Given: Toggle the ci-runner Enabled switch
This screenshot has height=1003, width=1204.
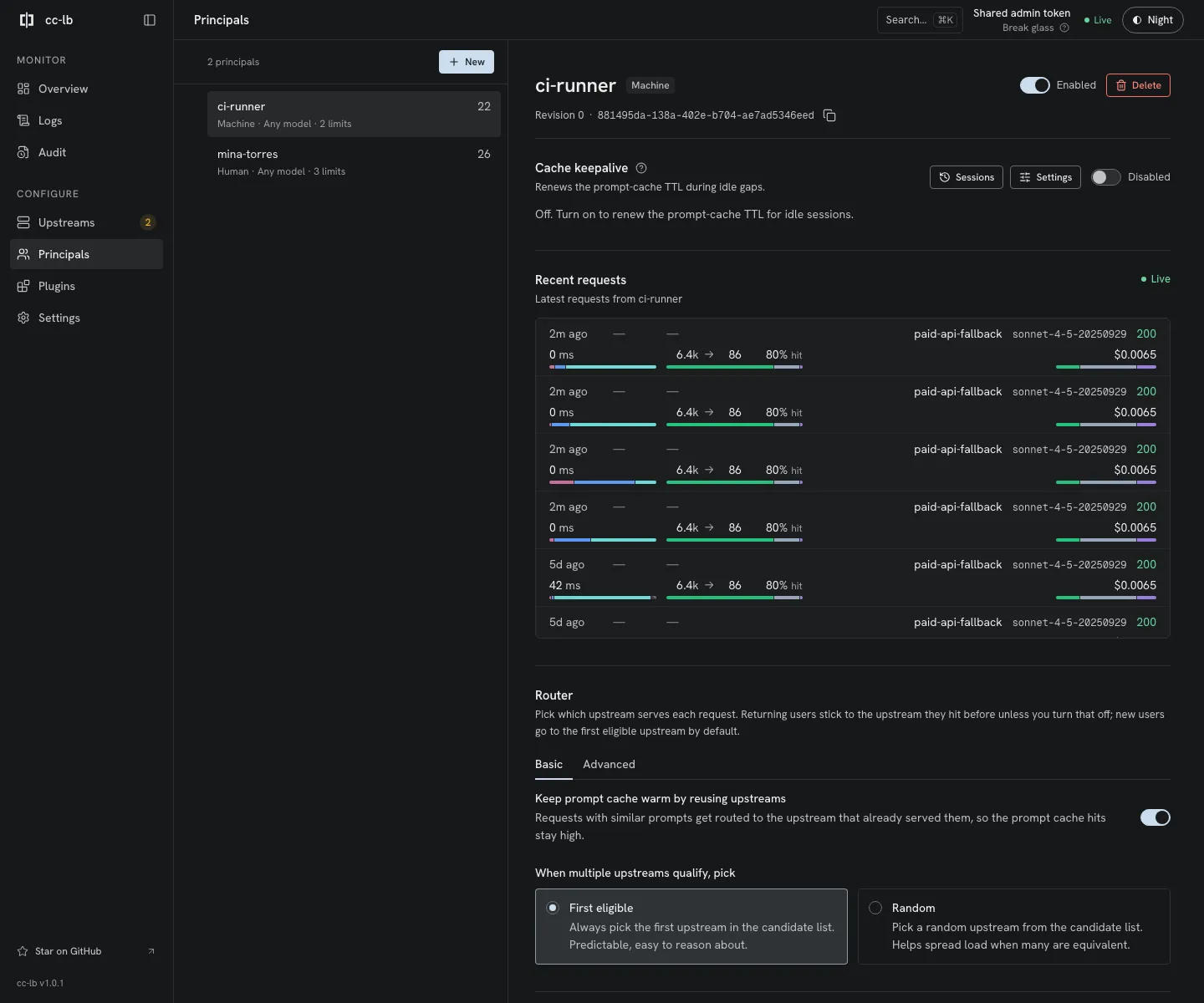Looking at the screenshot, I should tap(1034, 85).
